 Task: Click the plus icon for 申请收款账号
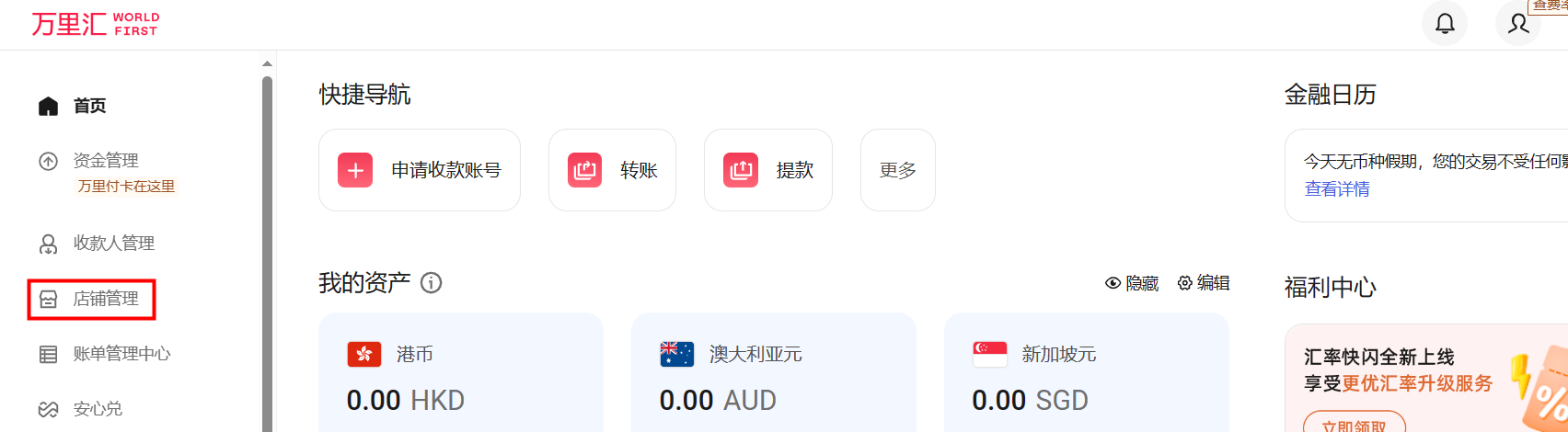click(x=355, y=170)
